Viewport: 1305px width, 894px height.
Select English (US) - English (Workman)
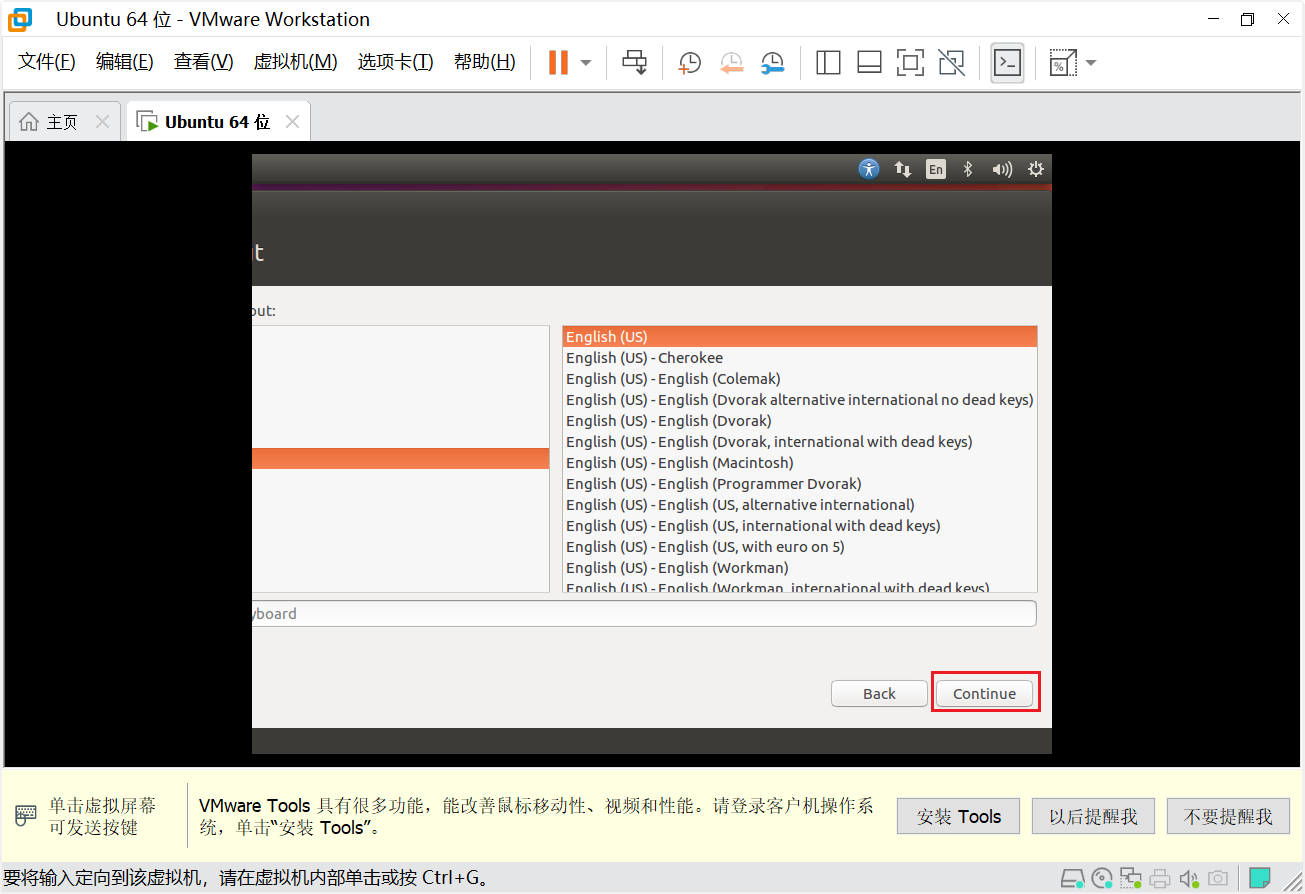point(799,568)
